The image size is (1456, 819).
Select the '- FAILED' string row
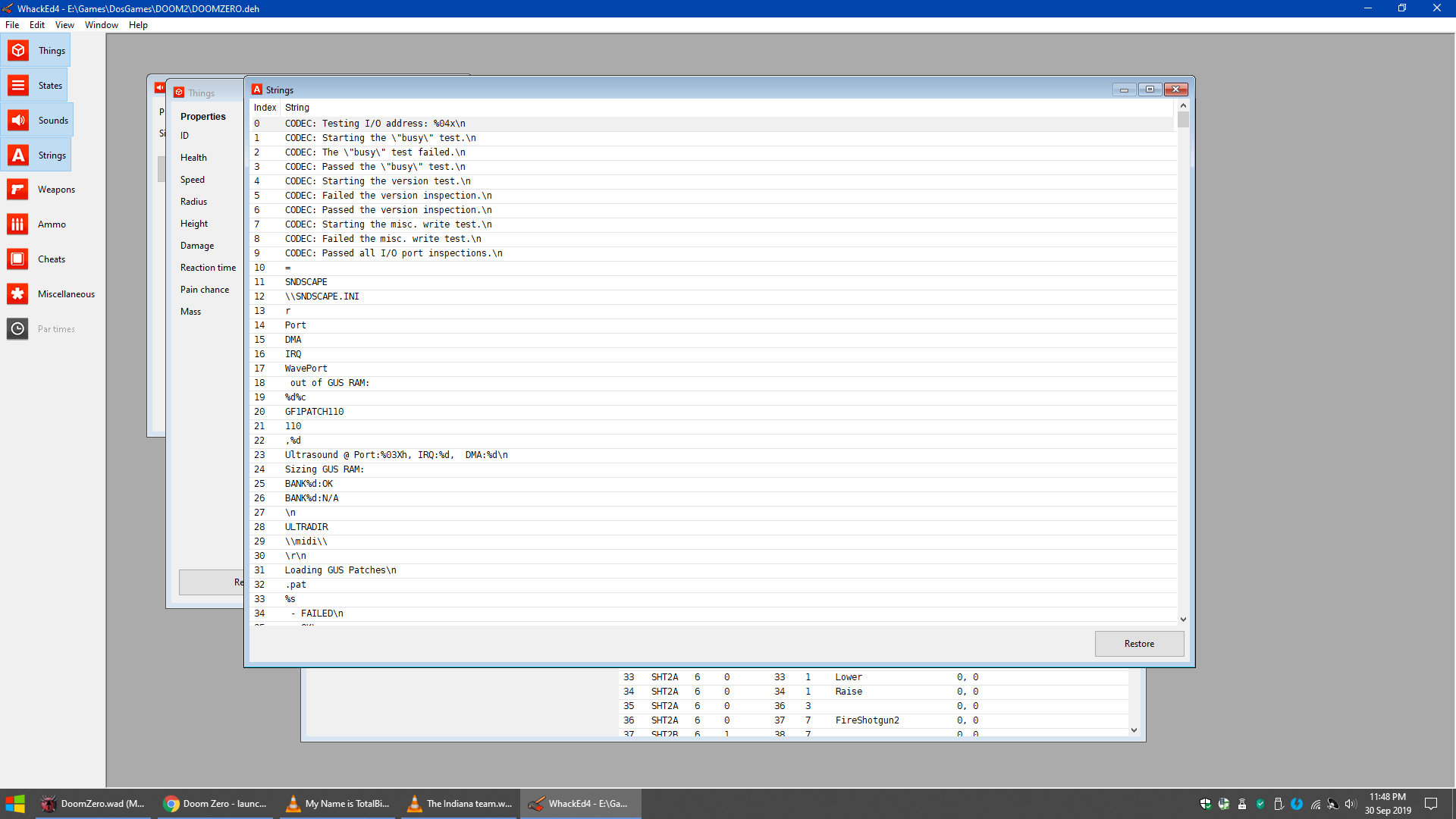[713, 613]
